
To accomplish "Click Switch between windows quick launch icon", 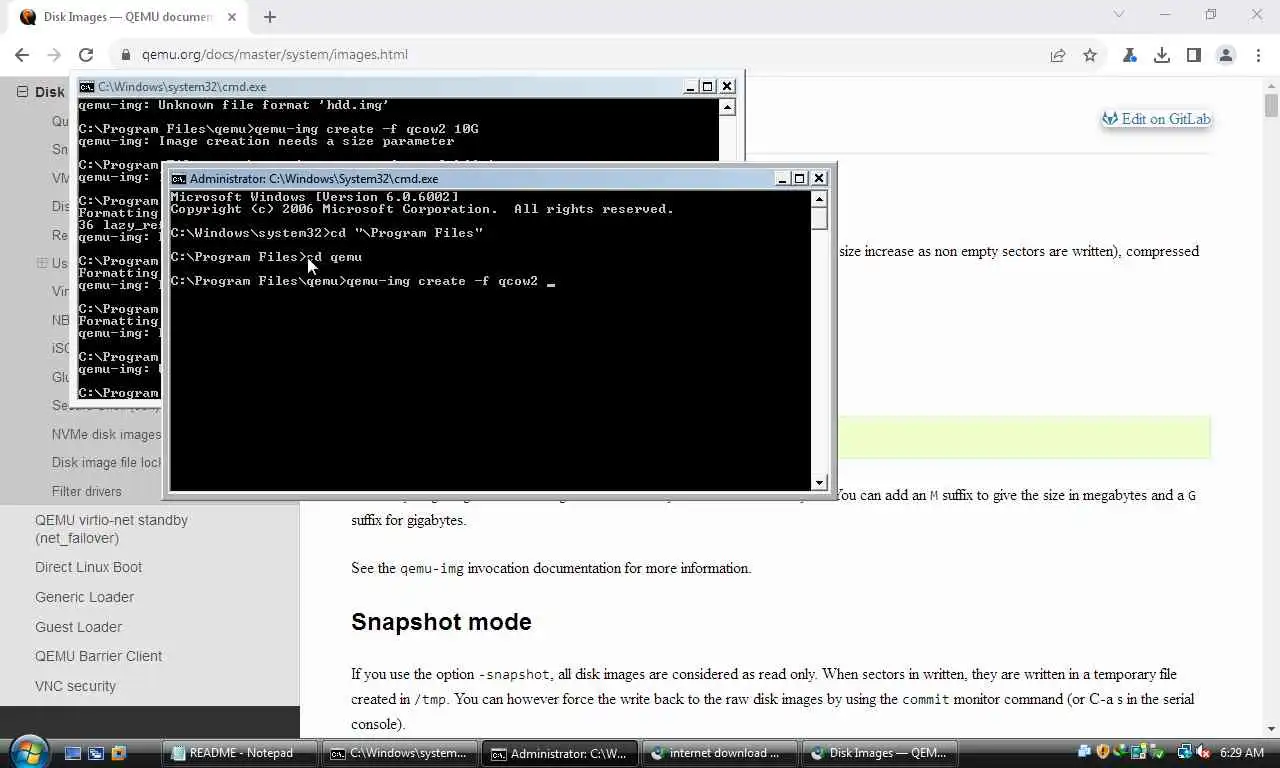I will pyautogui.click(x=96, y=753).
